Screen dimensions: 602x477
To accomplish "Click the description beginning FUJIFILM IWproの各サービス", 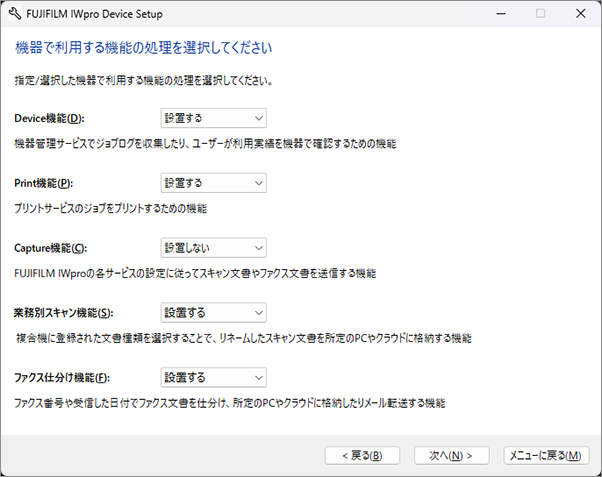I will click(195, 273).
